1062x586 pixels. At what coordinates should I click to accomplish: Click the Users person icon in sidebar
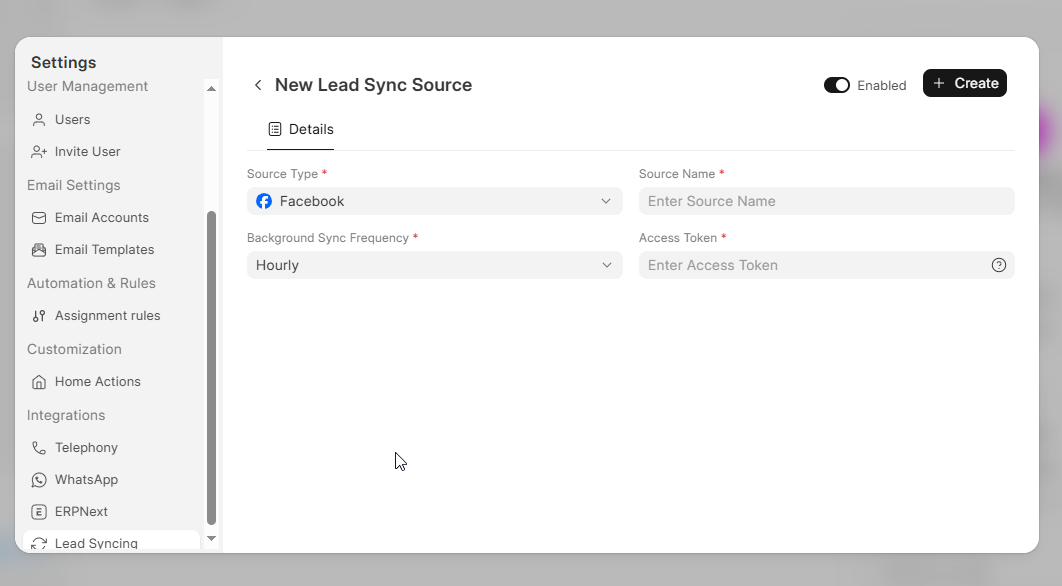(39, 120)
